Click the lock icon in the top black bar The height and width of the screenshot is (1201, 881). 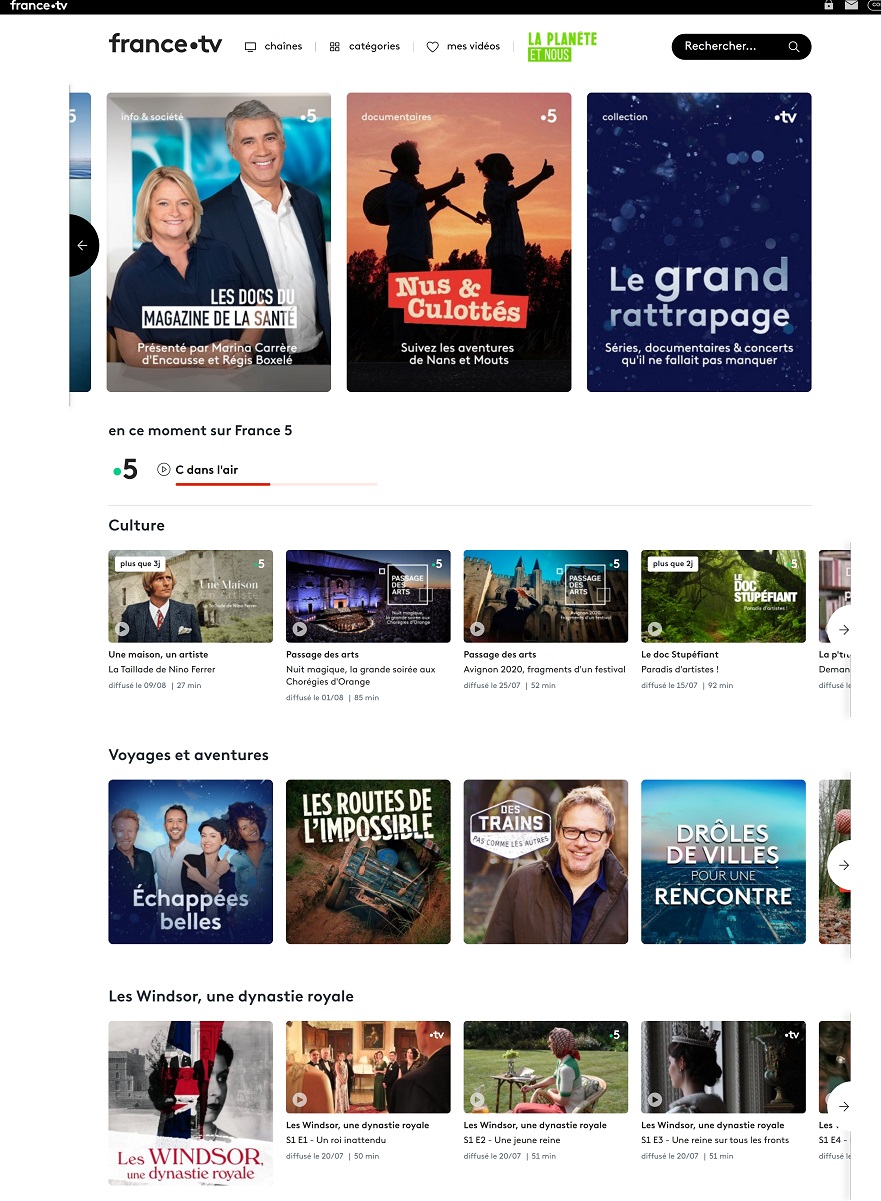(828, 5)
